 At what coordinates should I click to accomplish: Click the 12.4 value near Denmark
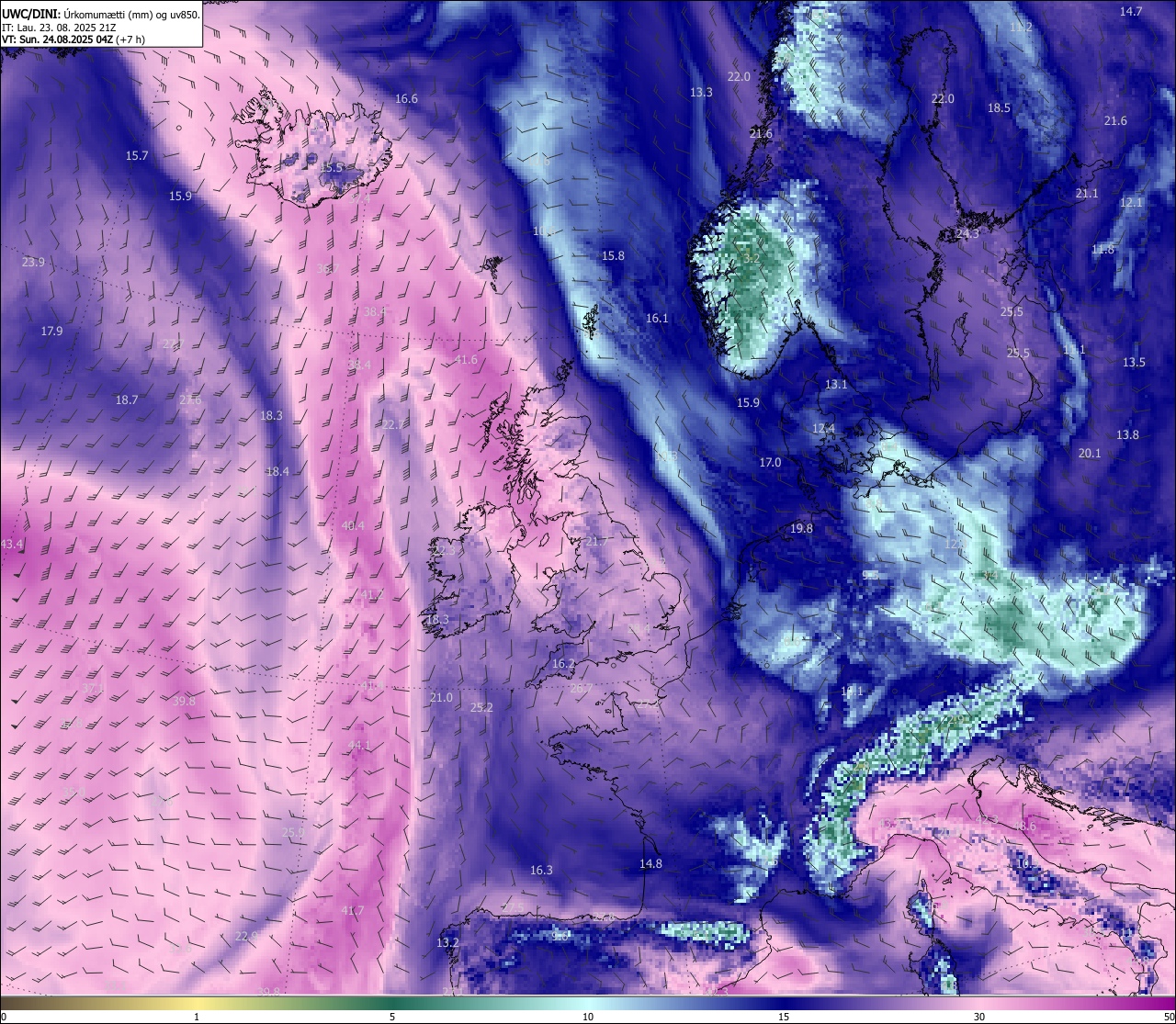(x=824, y=429)
